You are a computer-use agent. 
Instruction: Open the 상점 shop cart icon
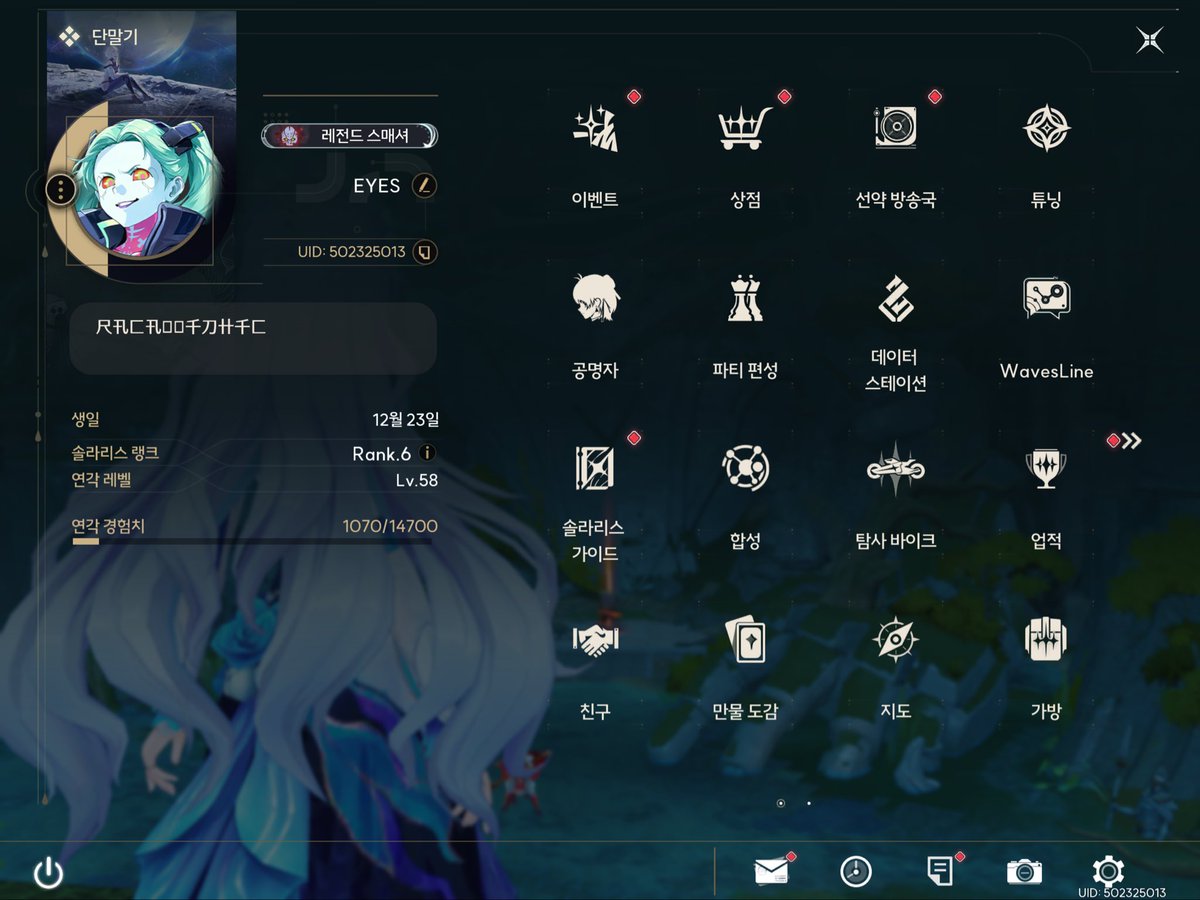click(746, 128)
